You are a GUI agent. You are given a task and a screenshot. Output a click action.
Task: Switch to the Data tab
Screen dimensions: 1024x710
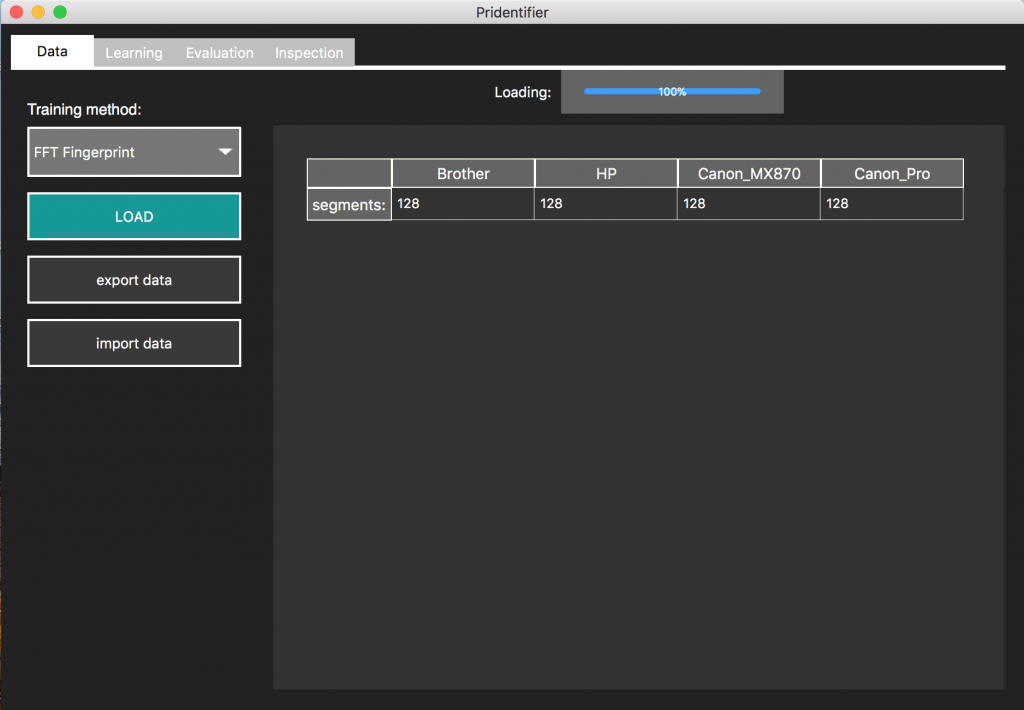click(x=52, y=52)
